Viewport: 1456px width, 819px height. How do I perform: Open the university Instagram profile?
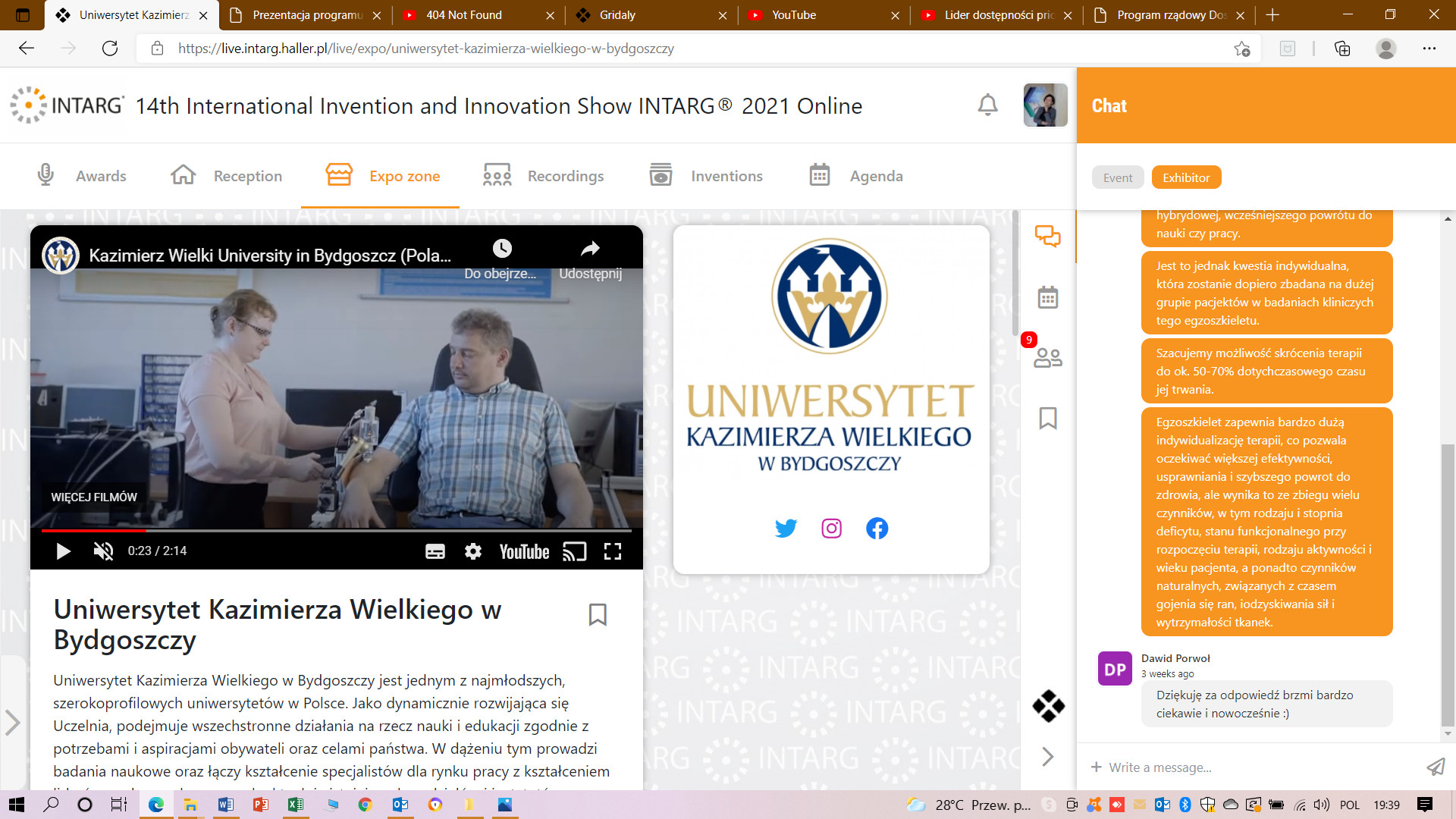(832, 528)
